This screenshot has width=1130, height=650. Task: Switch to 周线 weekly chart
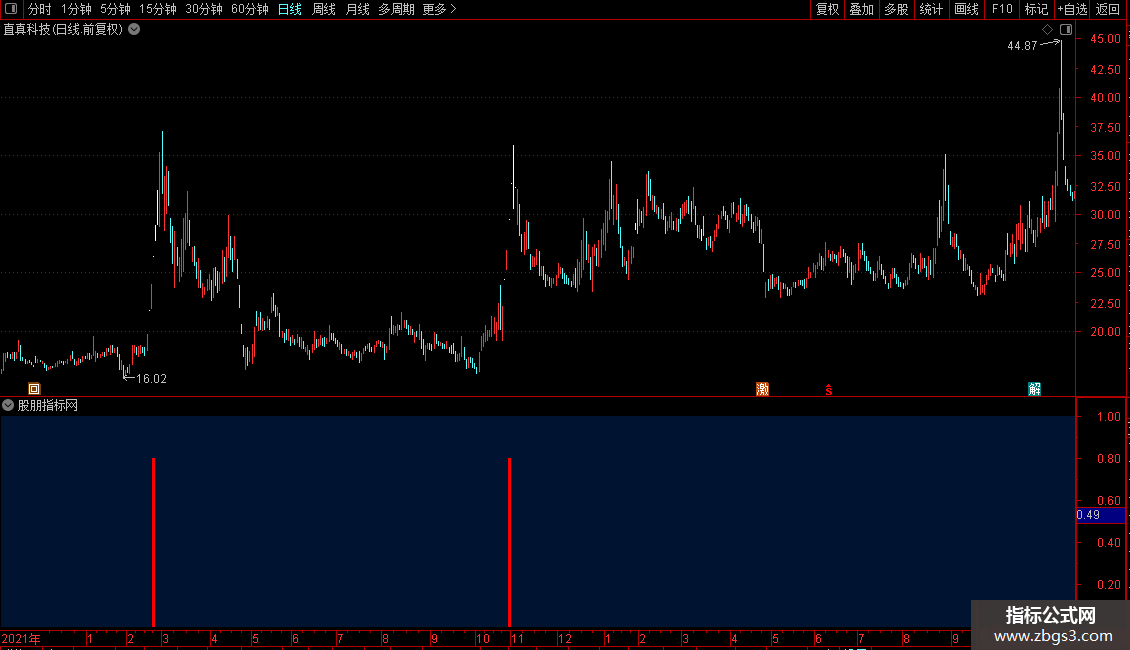pos(324,9)
